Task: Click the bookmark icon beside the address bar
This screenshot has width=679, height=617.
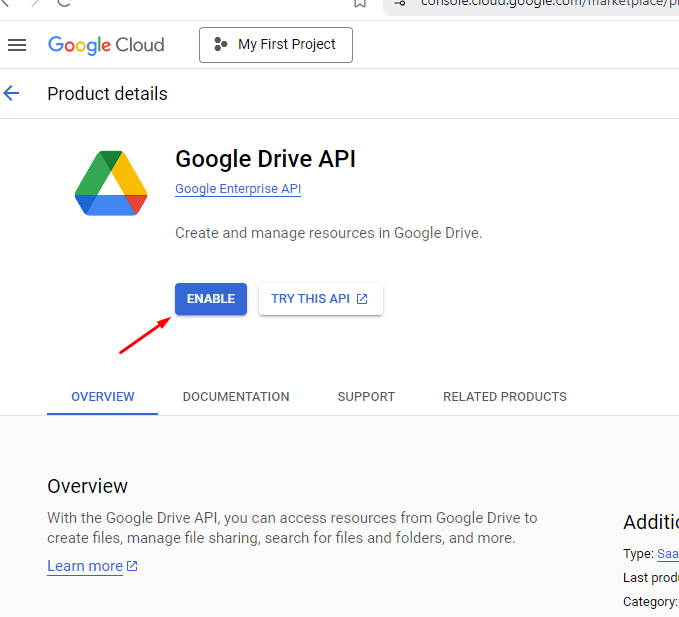Action: tap(360, 3)
